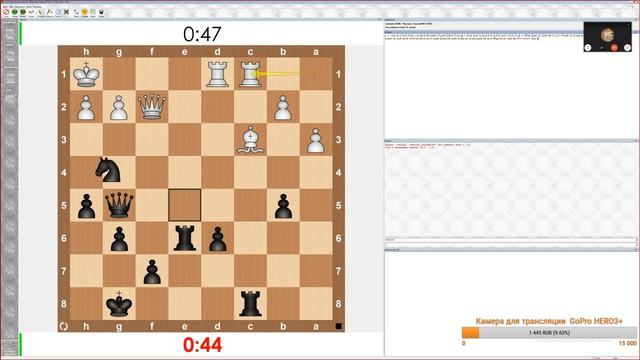The width and height of the screenshot is (640, 360).
Task: Select the white pawn on a3
Action: point(316,140)
